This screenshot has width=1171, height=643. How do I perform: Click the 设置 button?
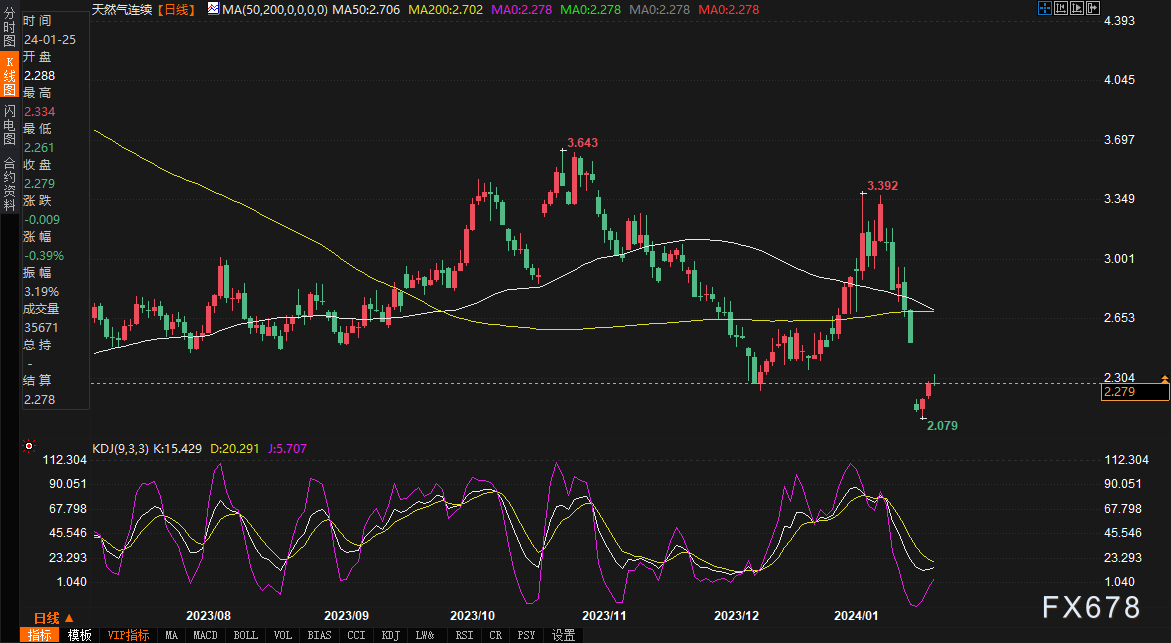point(563,635)
